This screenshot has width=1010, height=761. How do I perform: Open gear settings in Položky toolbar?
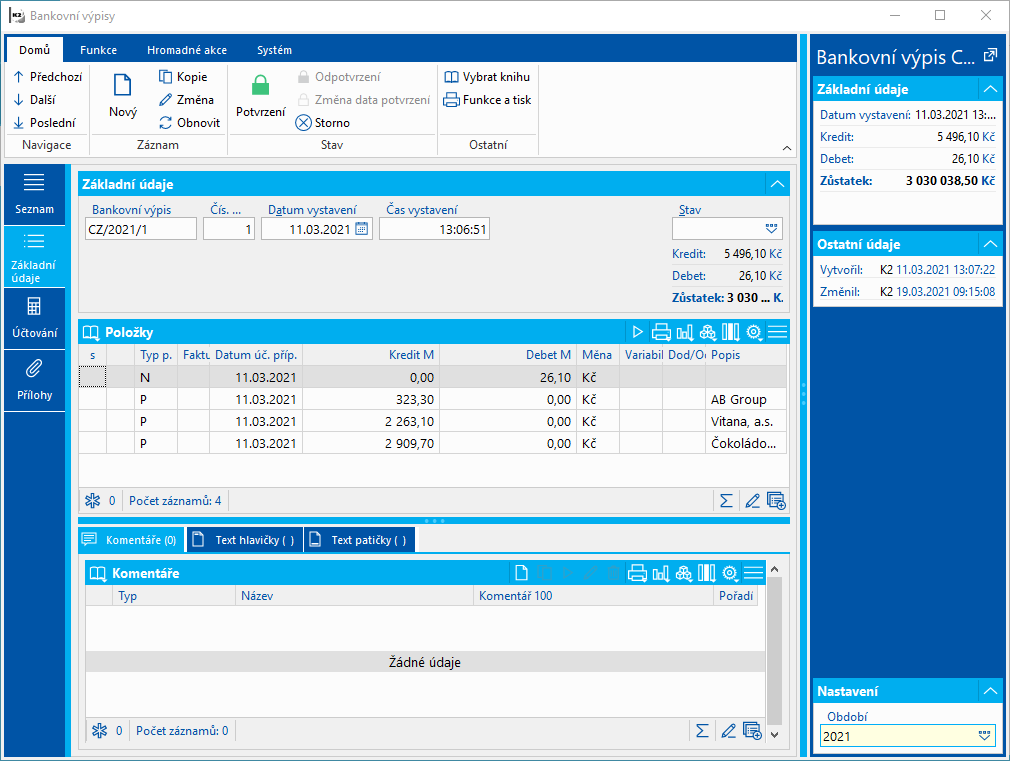754,332
